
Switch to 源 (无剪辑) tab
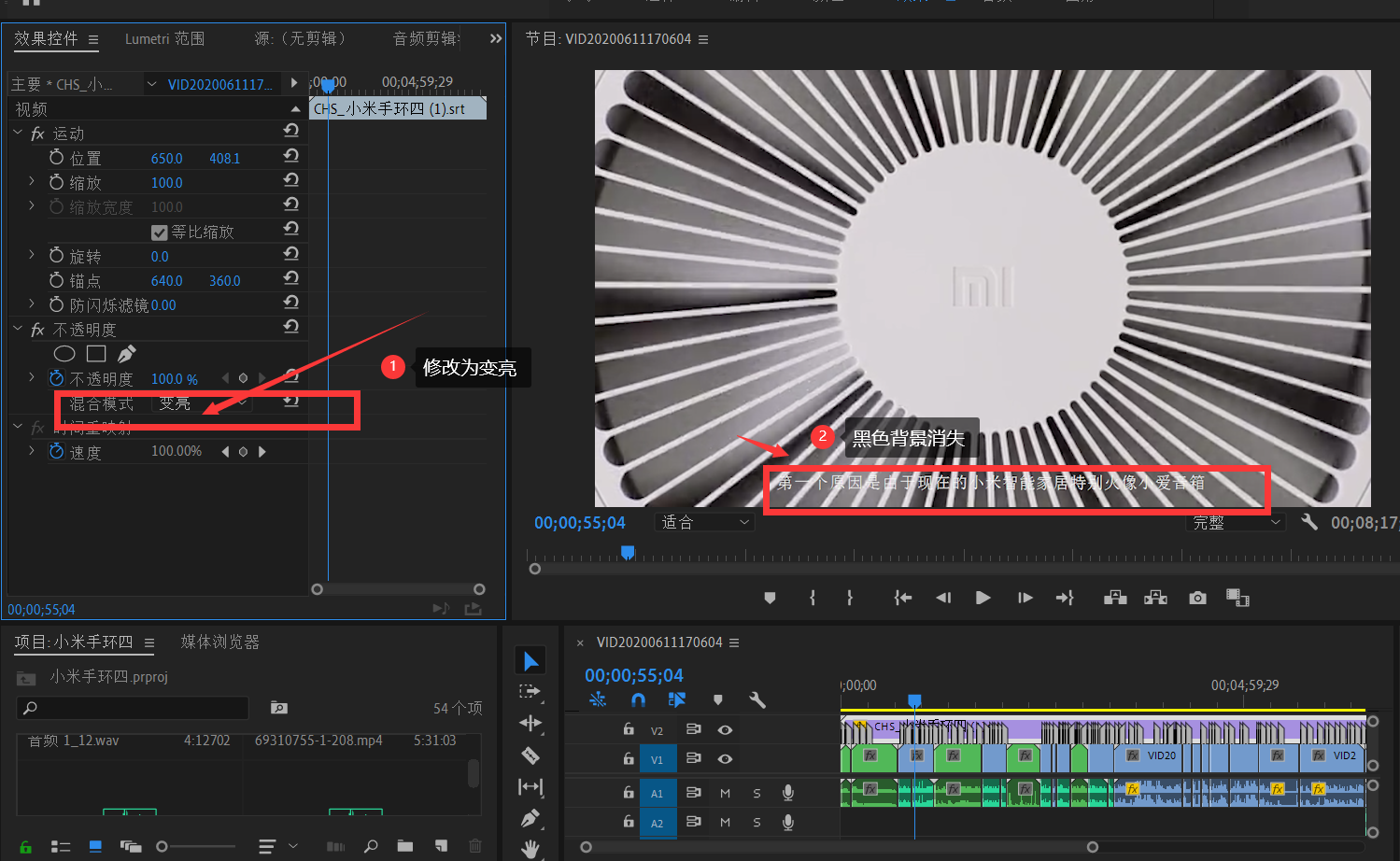(x=303, y=38)
